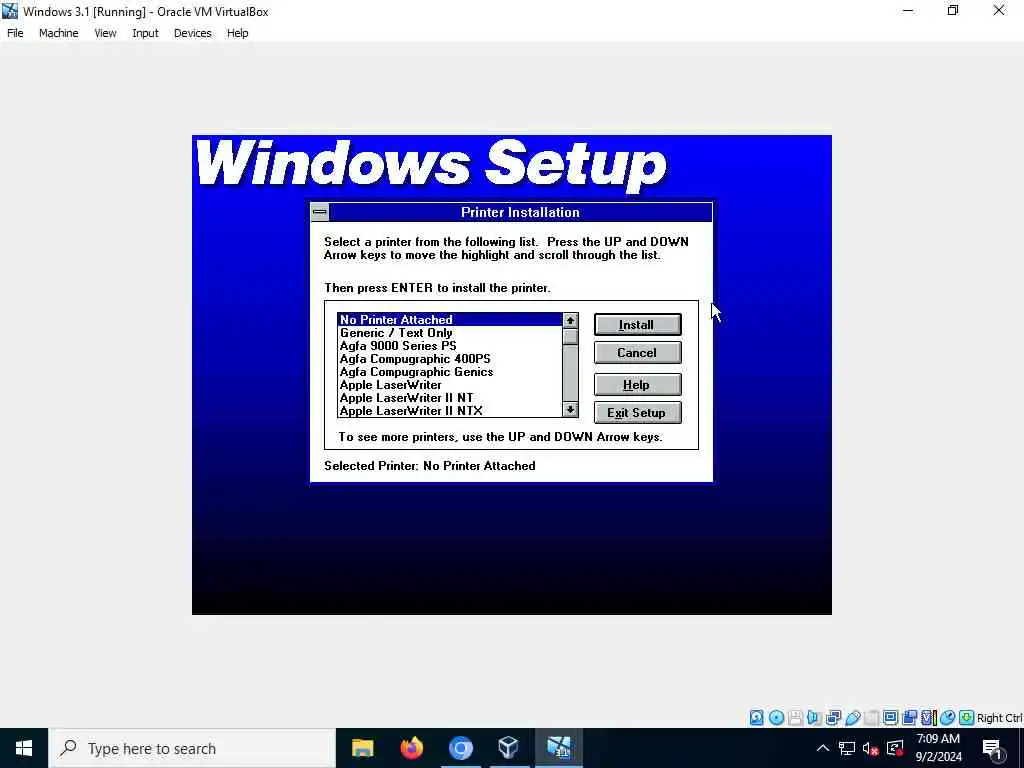Image resolution: width=1024 pixels, height=768 pixels.
Task: Click the printer list scroll down arrow
Action: (x=570, y=409)
